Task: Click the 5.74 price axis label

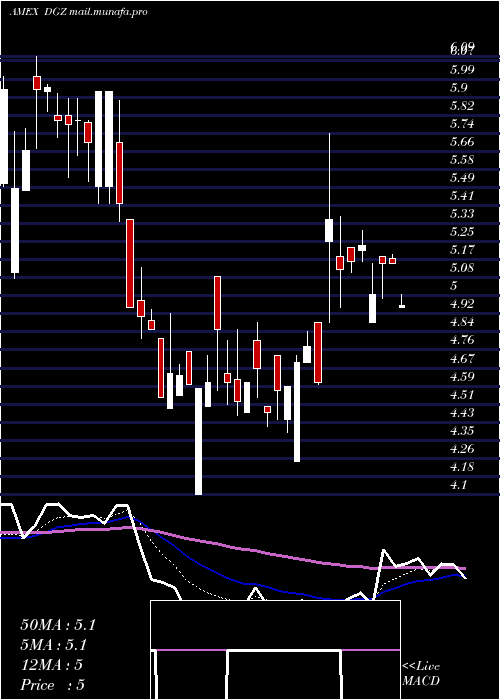Action: point(462,124)
